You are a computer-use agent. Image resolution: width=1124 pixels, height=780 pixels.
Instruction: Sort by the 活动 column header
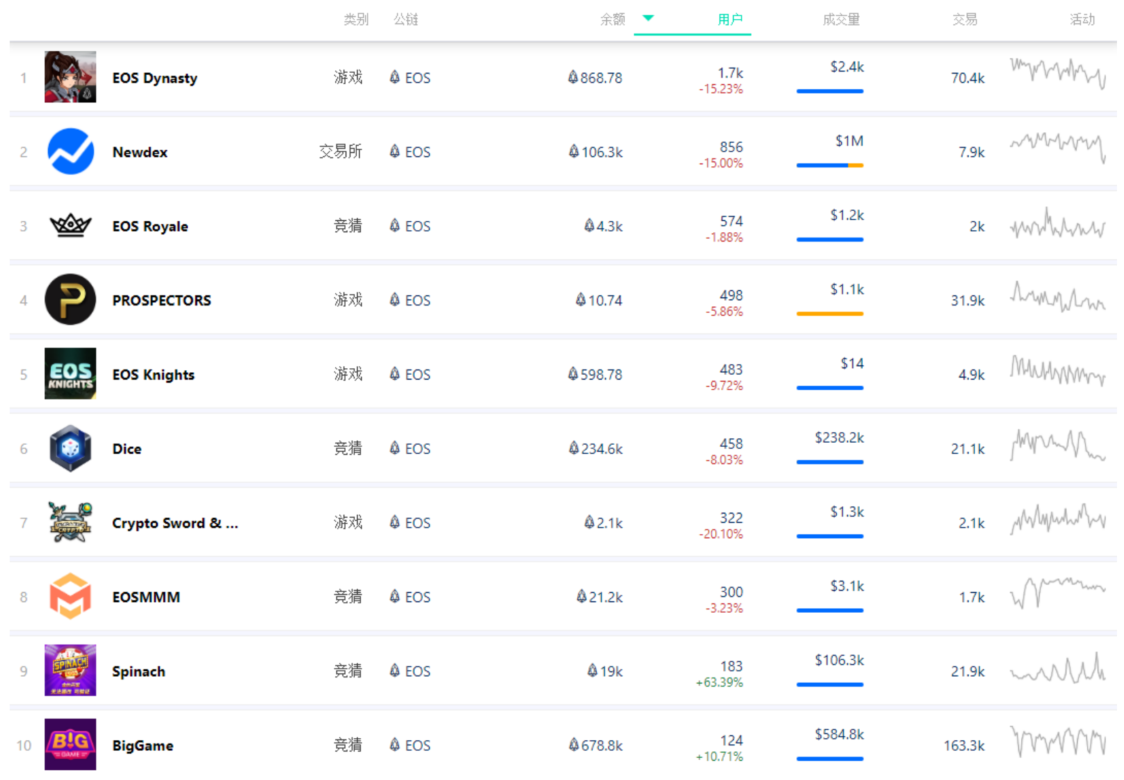[x=1082, y=19]
